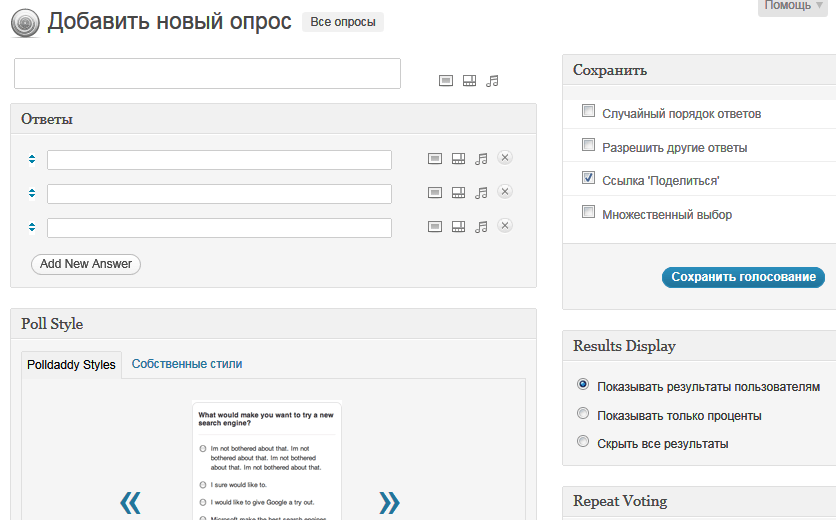Add video to the second answer

point(459,193)
